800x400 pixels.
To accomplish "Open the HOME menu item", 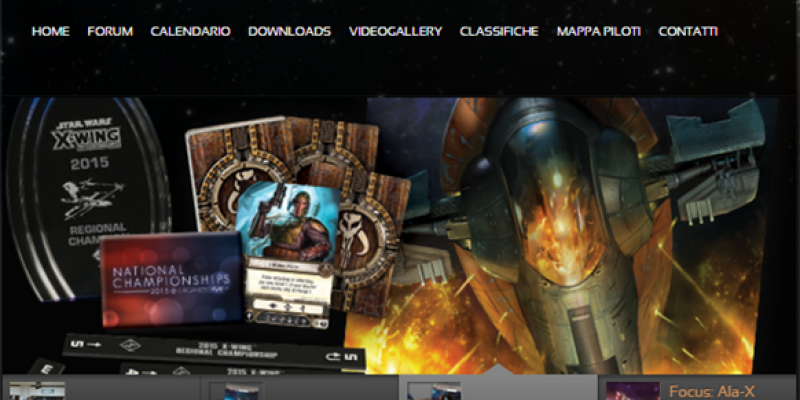I will [51, 32].
